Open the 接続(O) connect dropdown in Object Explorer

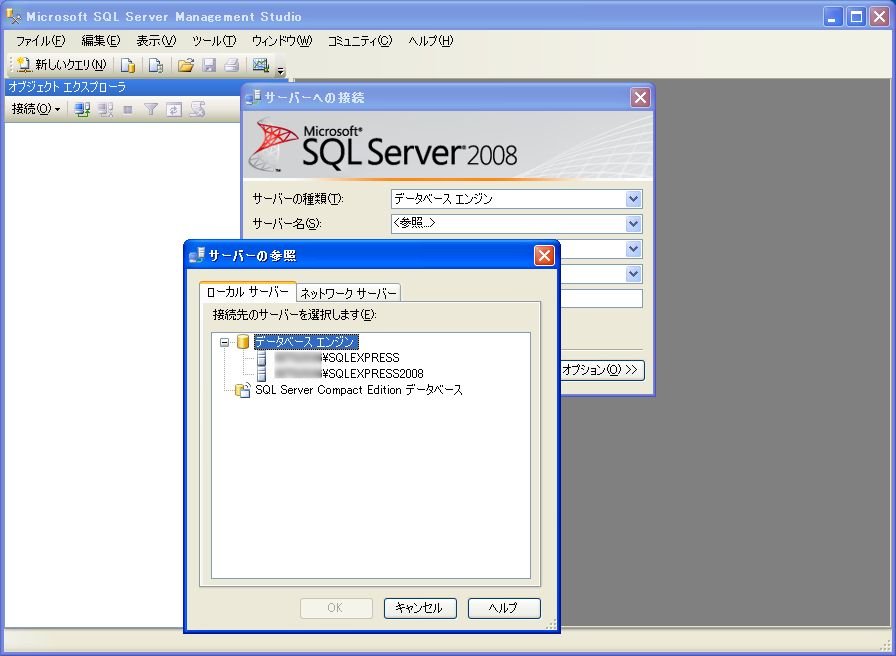[36, 109]
